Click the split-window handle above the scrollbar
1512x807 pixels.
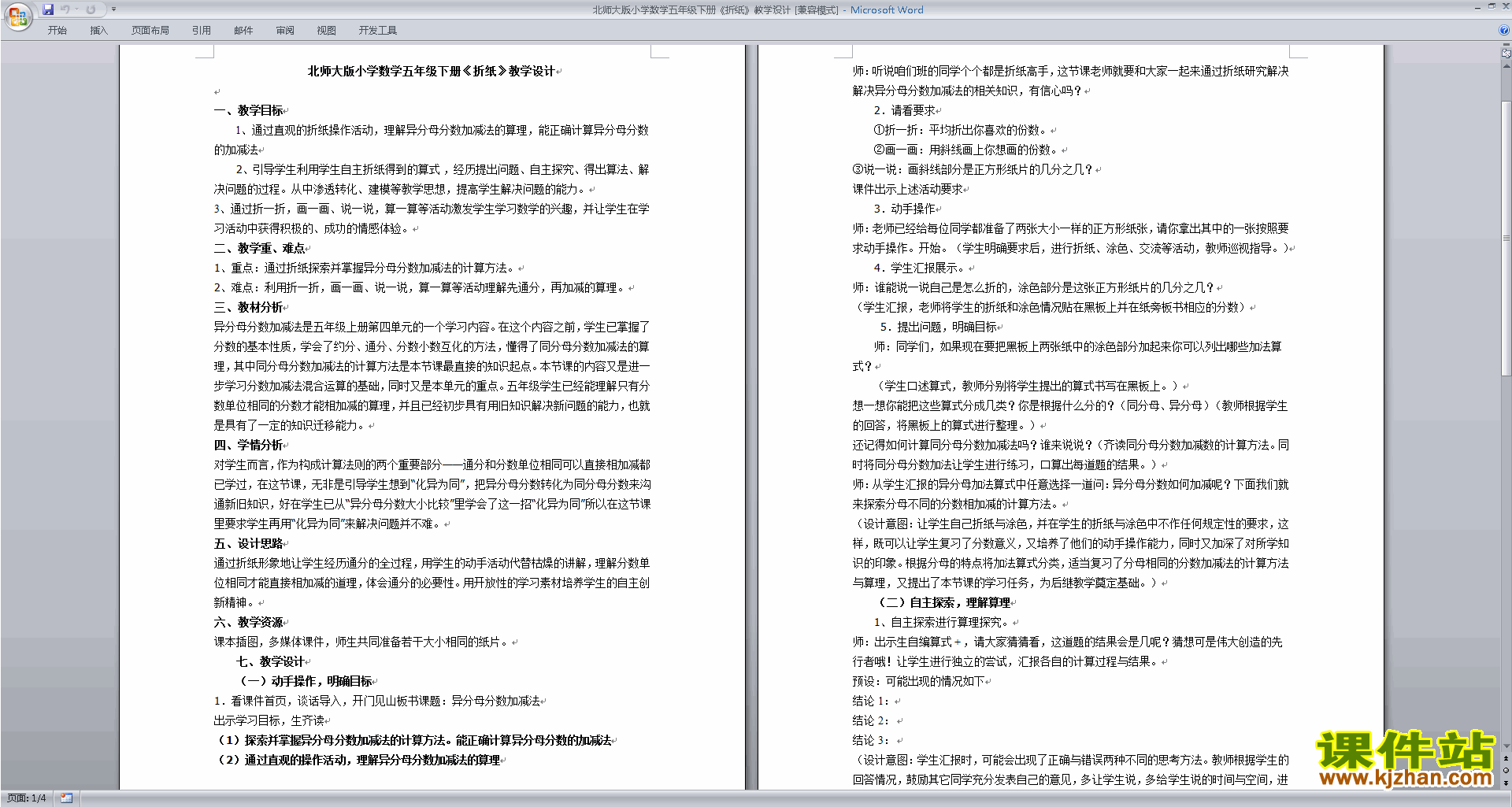point(1506,45)
